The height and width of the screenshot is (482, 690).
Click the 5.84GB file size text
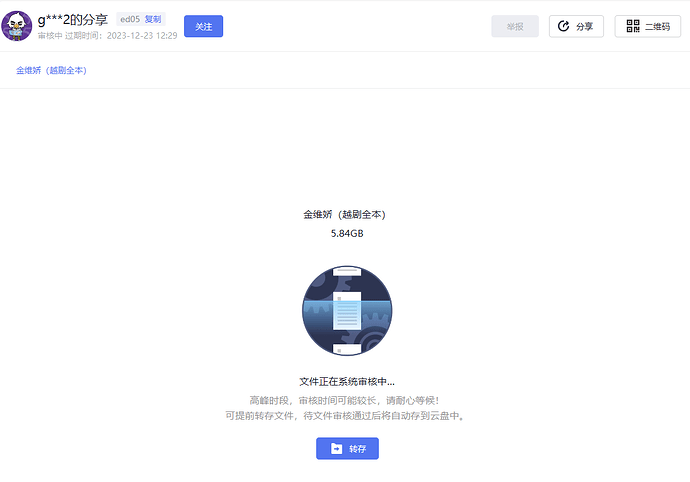347,233
